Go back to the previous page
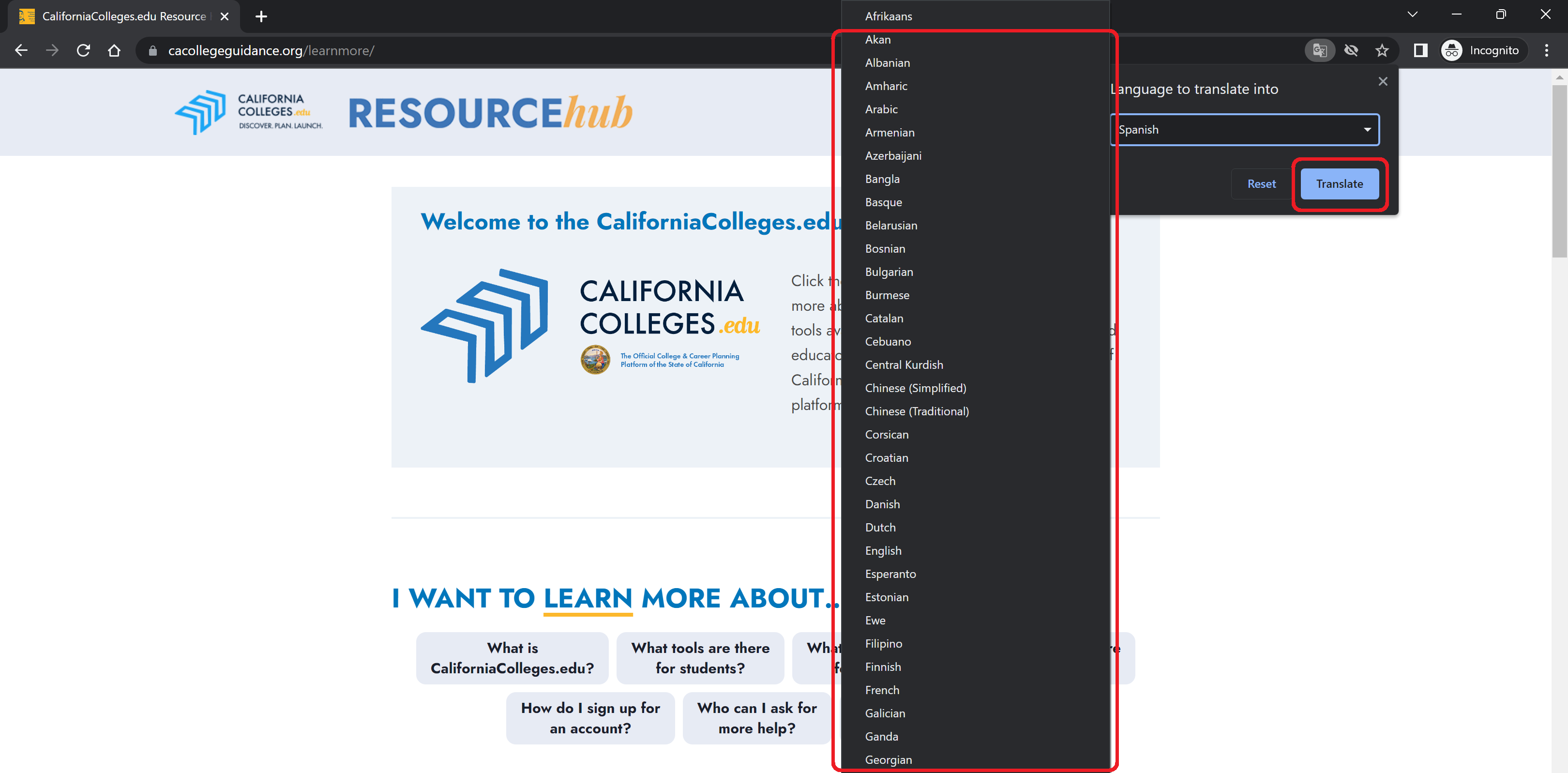Image resolution: width=1568 pixels, height=773 pixels. 21,50
